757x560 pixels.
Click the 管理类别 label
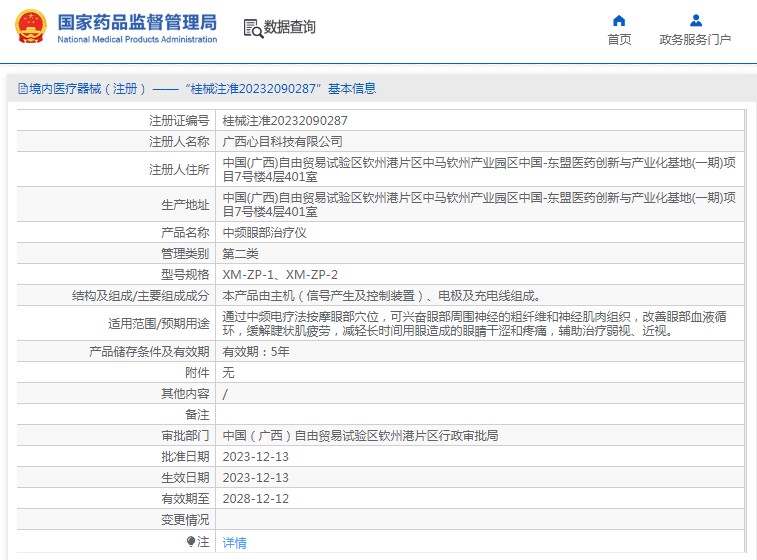[185, 253]
